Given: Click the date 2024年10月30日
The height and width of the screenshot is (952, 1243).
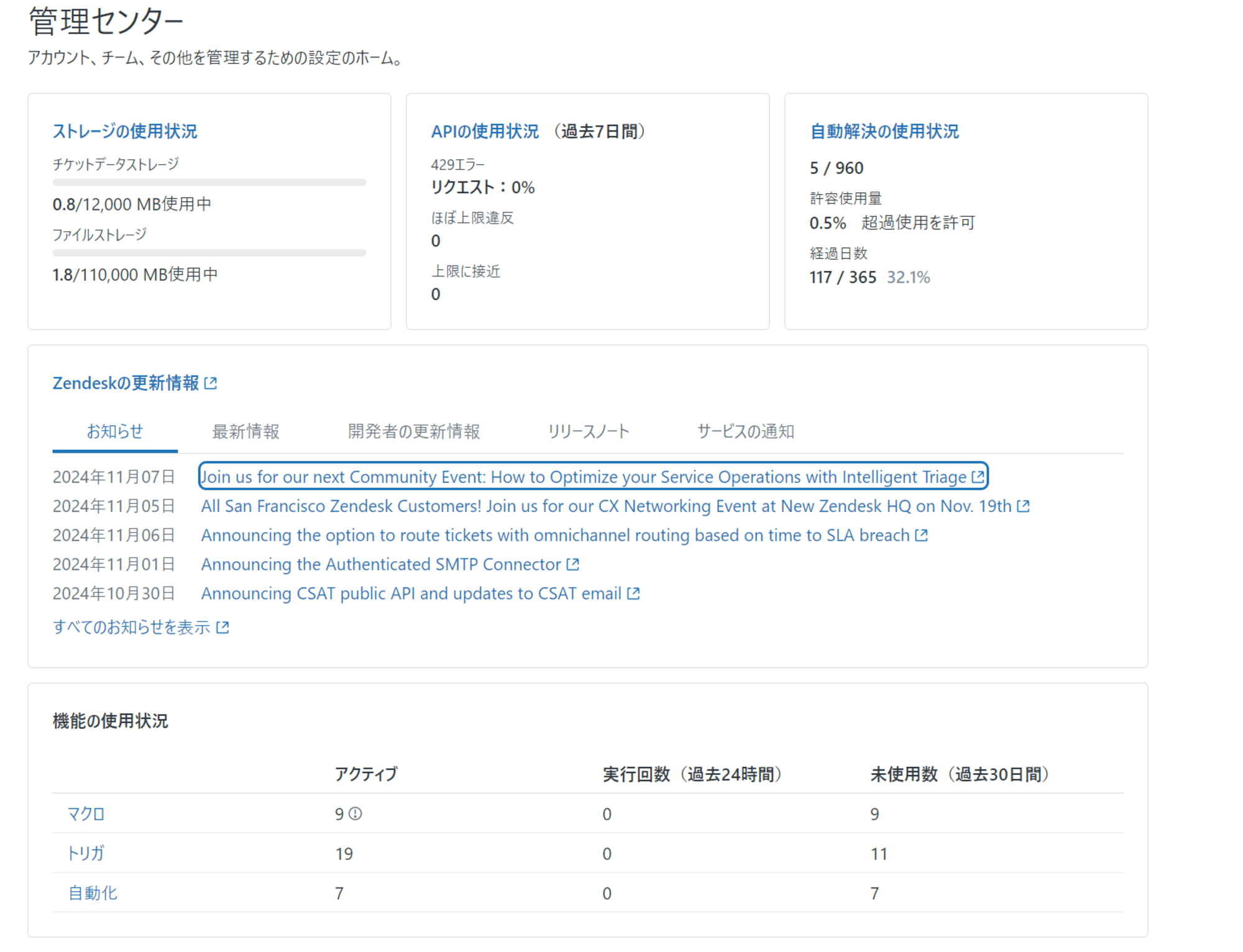Looking at the screenshot, I should pyautogui.click(x=114, y=593).
